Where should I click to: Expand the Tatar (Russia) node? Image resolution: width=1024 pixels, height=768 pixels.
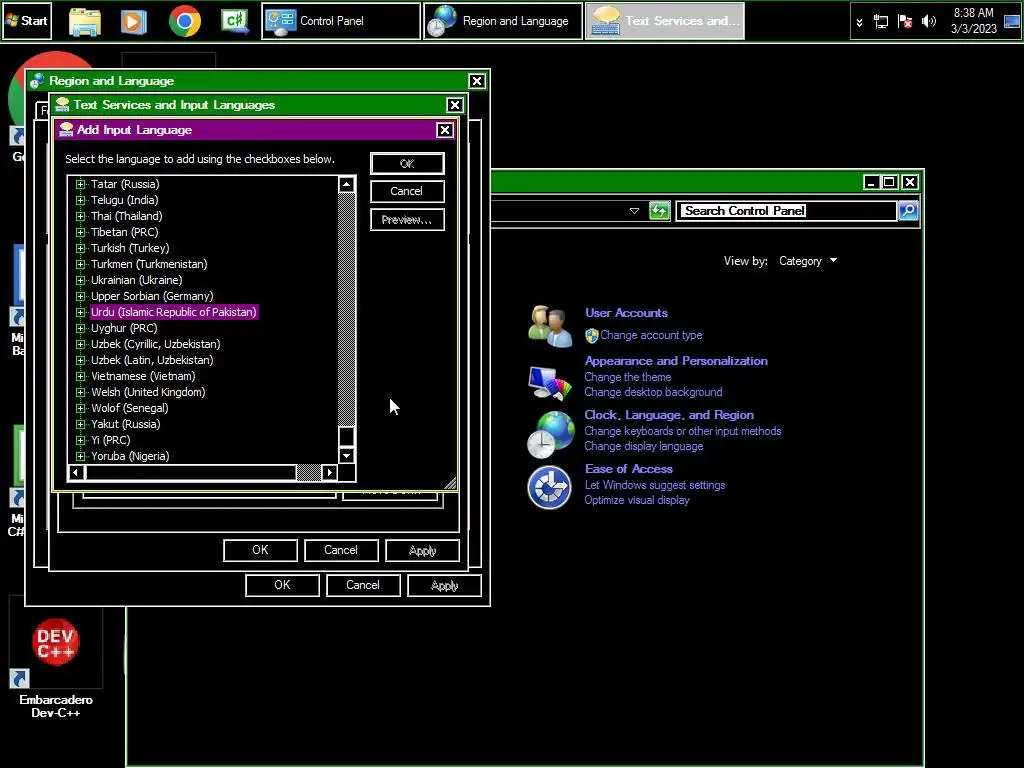(80, 184)
